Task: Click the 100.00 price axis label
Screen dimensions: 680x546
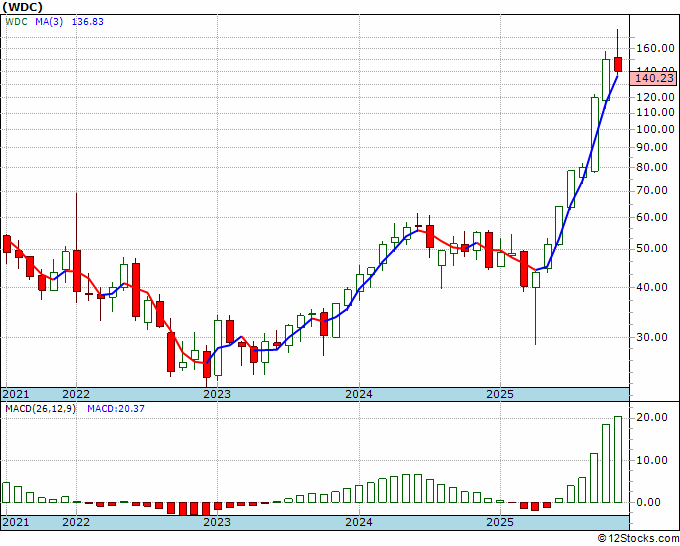Action: tap(655, 129)
